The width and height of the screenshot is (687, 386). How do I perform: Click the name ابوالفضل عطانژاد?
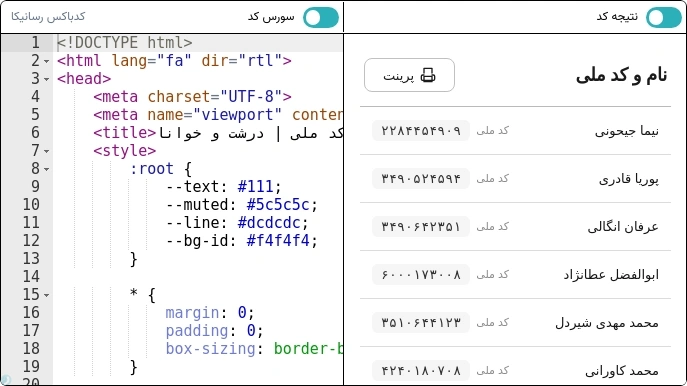tap(611, 275)
